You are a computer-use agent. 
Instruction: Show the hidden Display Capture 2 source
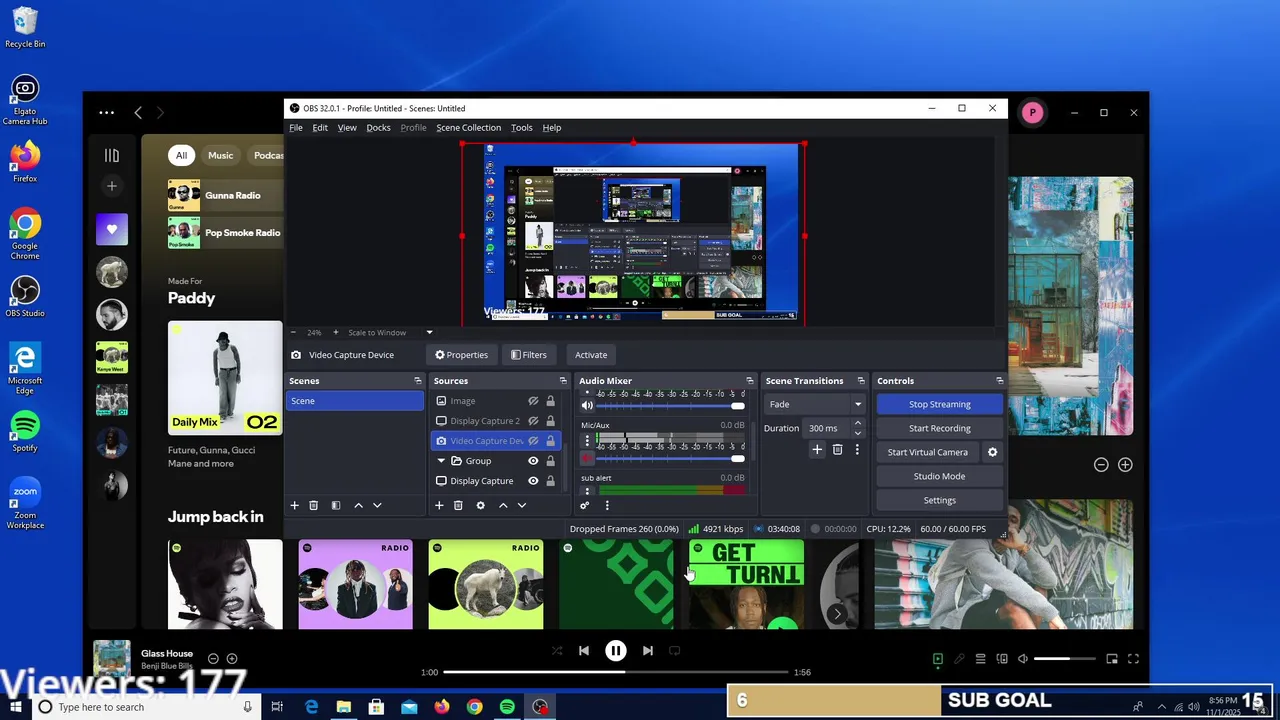[x=533, y=421]
